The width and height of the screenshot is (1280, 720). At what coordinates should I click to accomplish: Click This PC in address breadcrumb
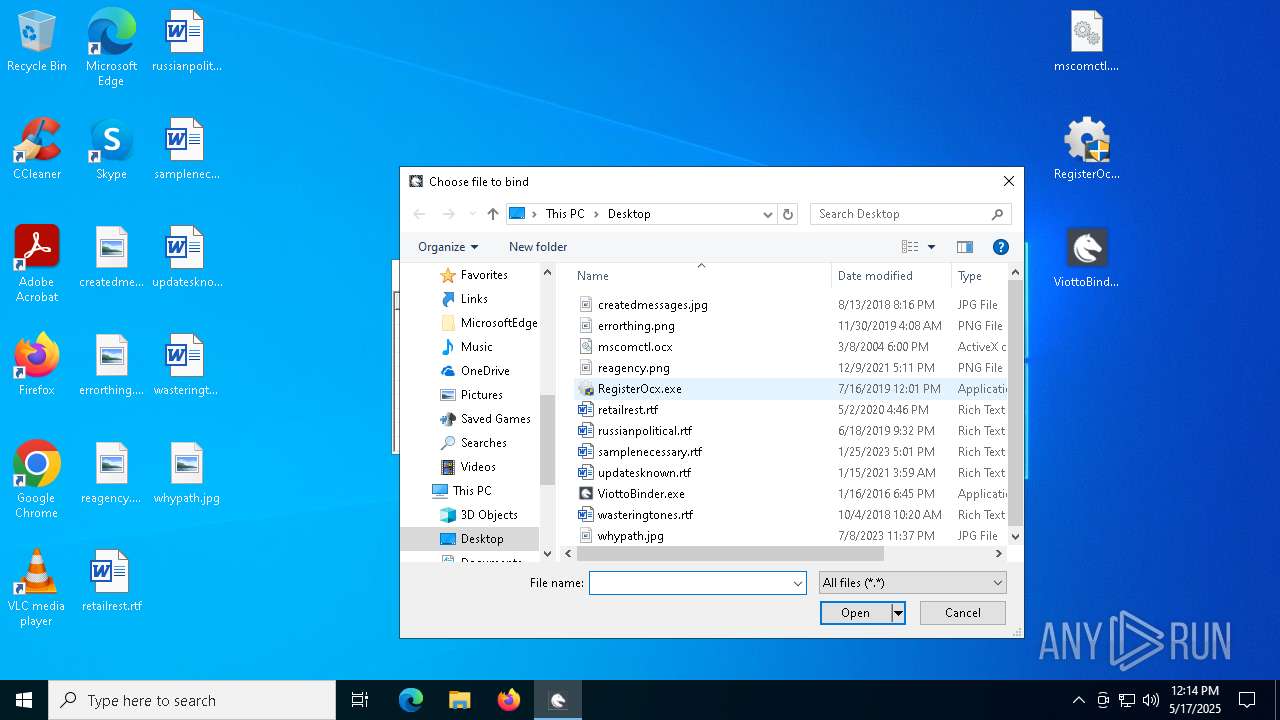(565, 214)
